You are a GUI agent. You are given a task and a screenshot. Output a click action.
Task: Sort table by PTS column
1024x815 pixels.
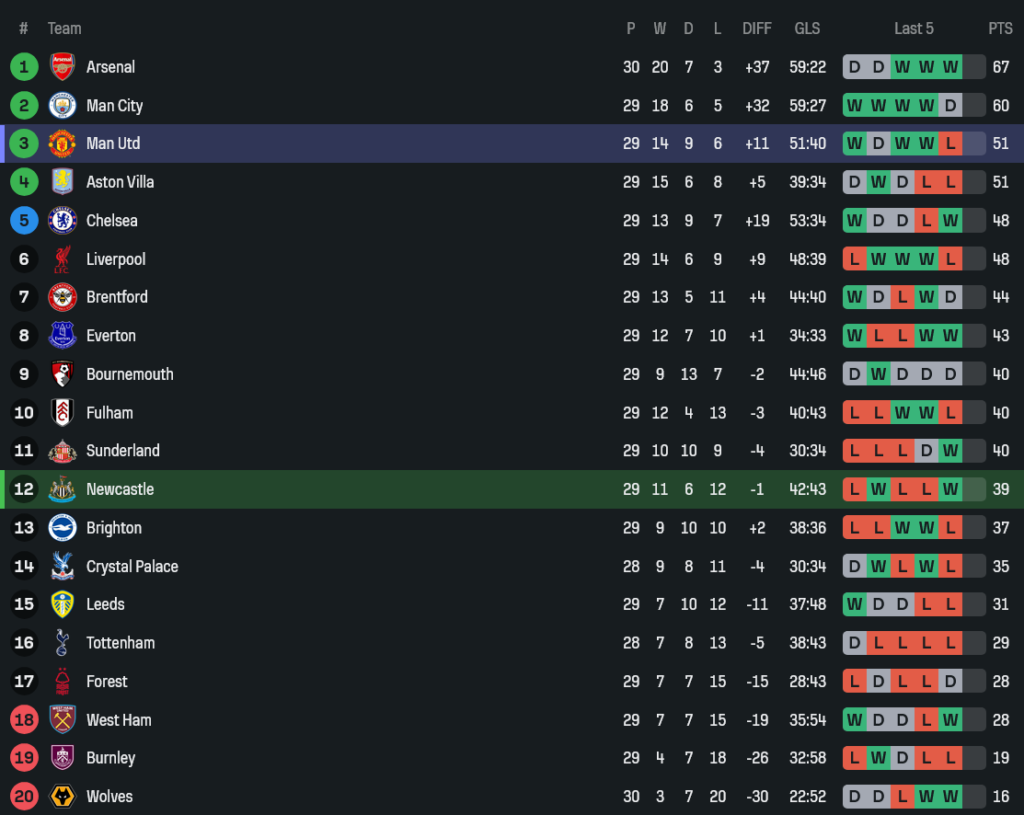coord(1000,28)
